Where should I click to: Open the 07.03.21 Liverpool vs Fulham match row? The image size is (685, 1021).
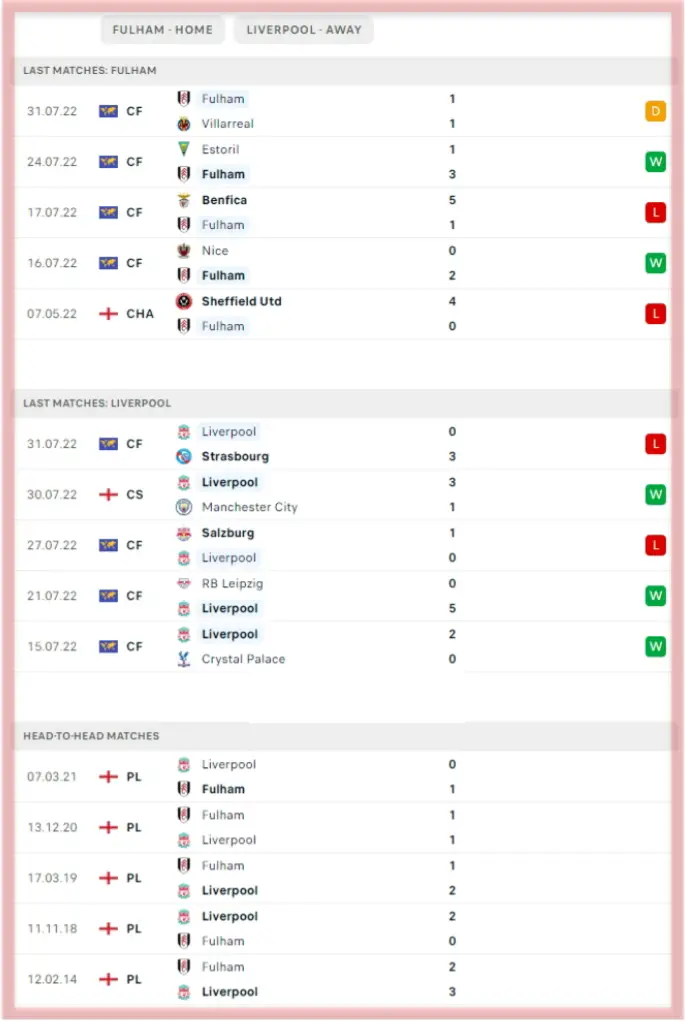[x=340, y=777]
